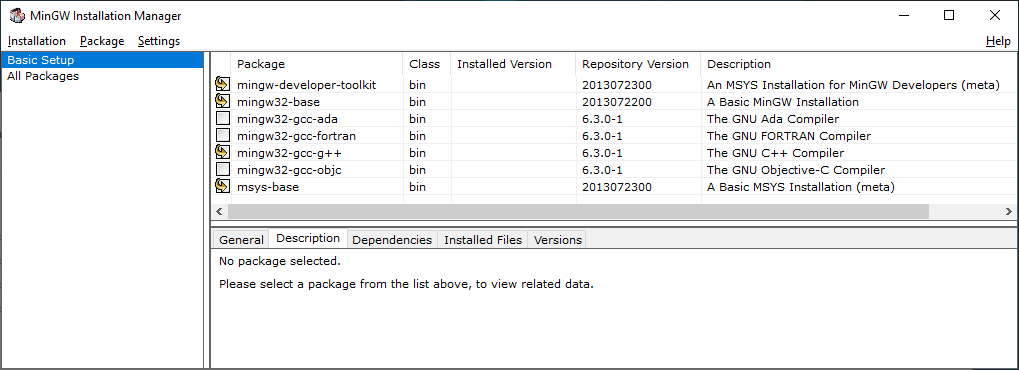Click the 'No package selected.' message
This screenshot has width=1019, height=370.
coord(279,261)
